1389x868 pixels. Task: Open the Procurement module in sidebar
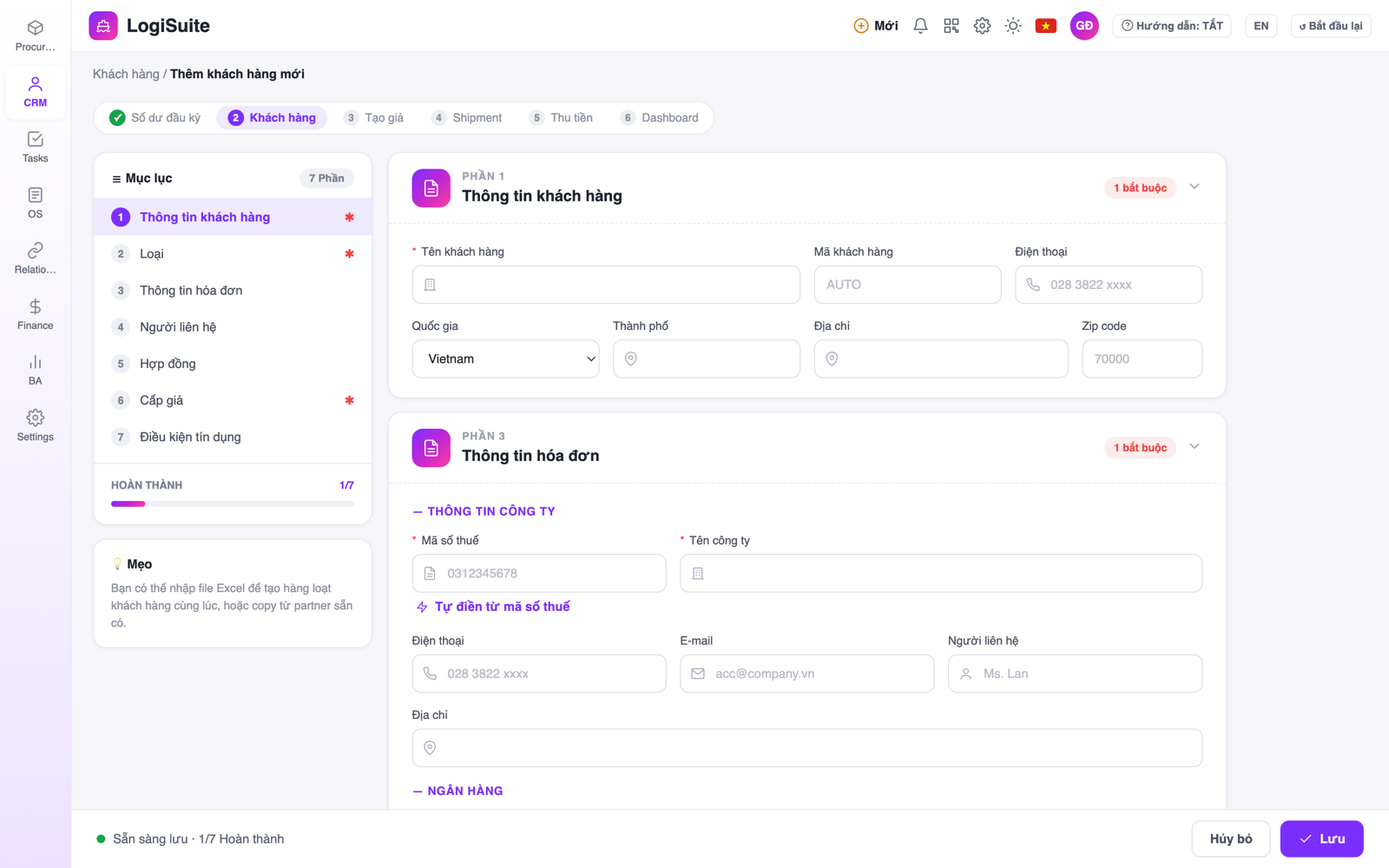pyautogui.click(x=35, y=36)
